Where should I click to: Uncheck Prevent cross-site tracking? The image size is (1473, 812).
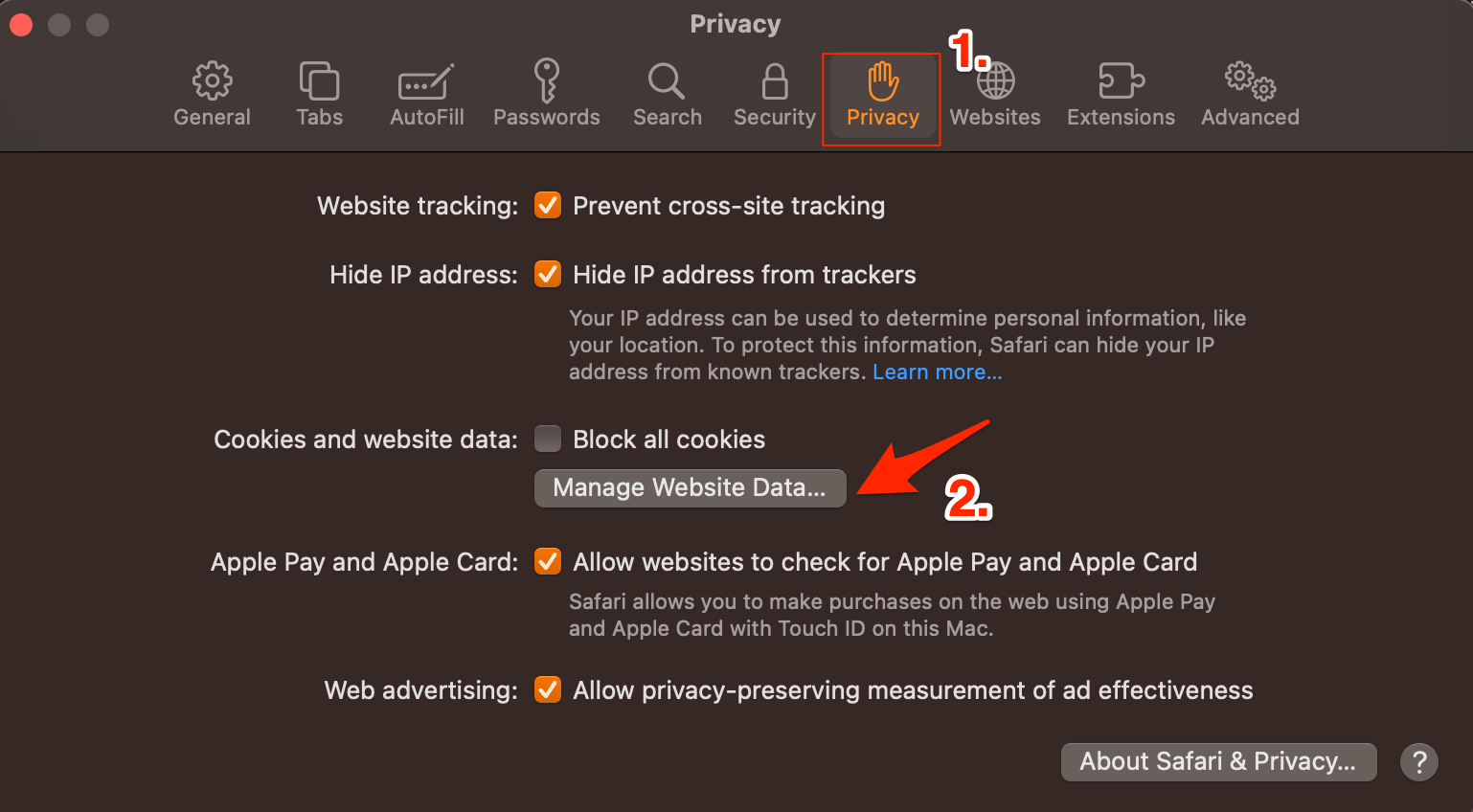(x=547, y=205)
